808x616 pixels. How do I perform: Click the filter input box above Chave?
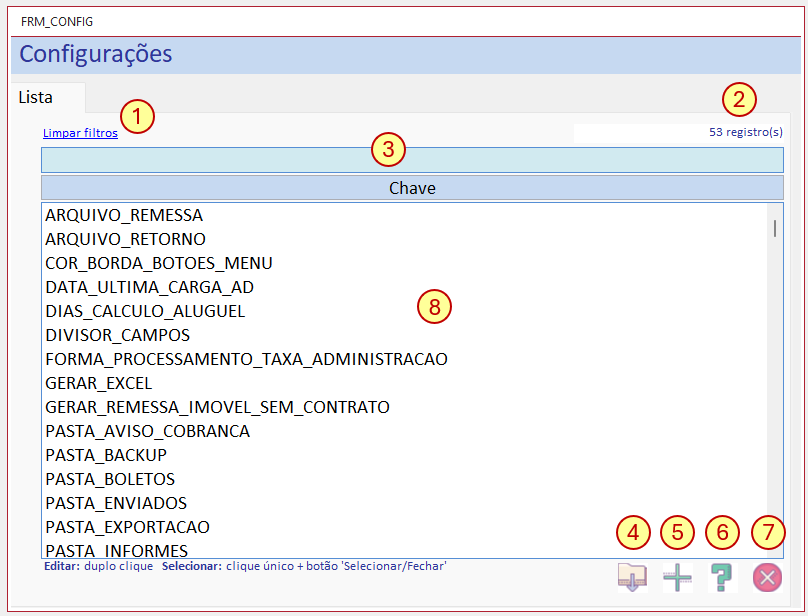(x=412, y=160)
